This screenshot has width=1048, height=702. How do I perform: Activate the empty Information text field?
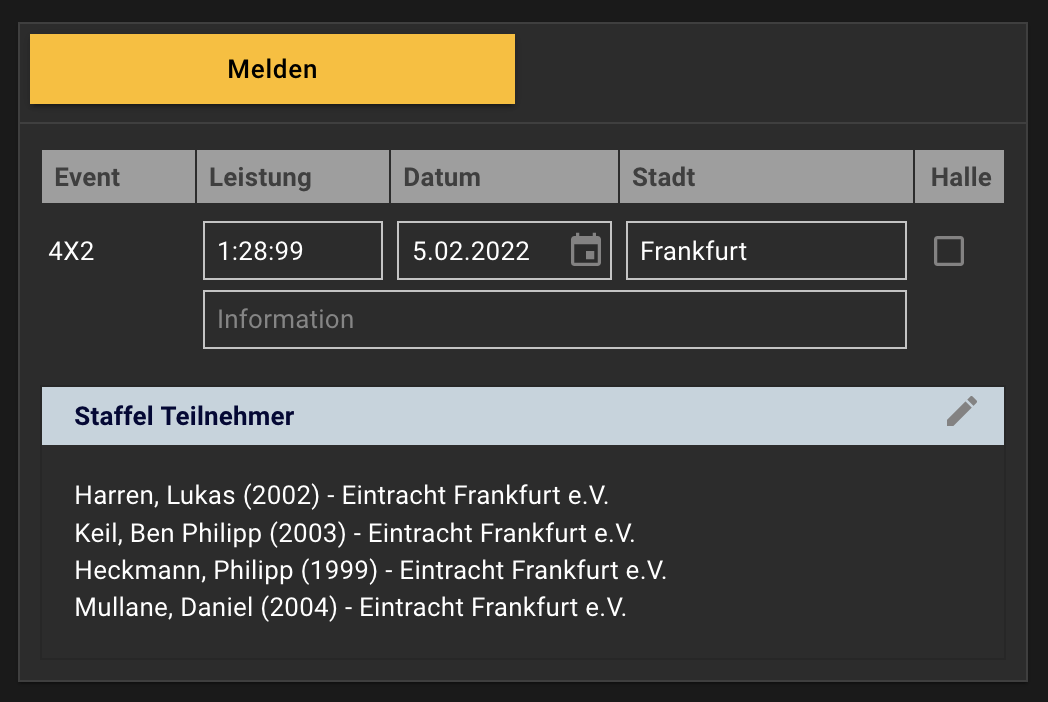coord(555,320)
